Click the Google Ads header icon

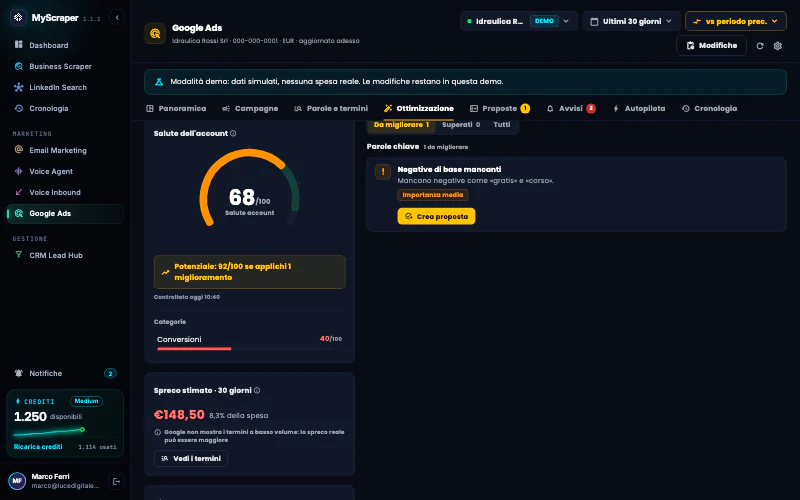tap(155, 34)
